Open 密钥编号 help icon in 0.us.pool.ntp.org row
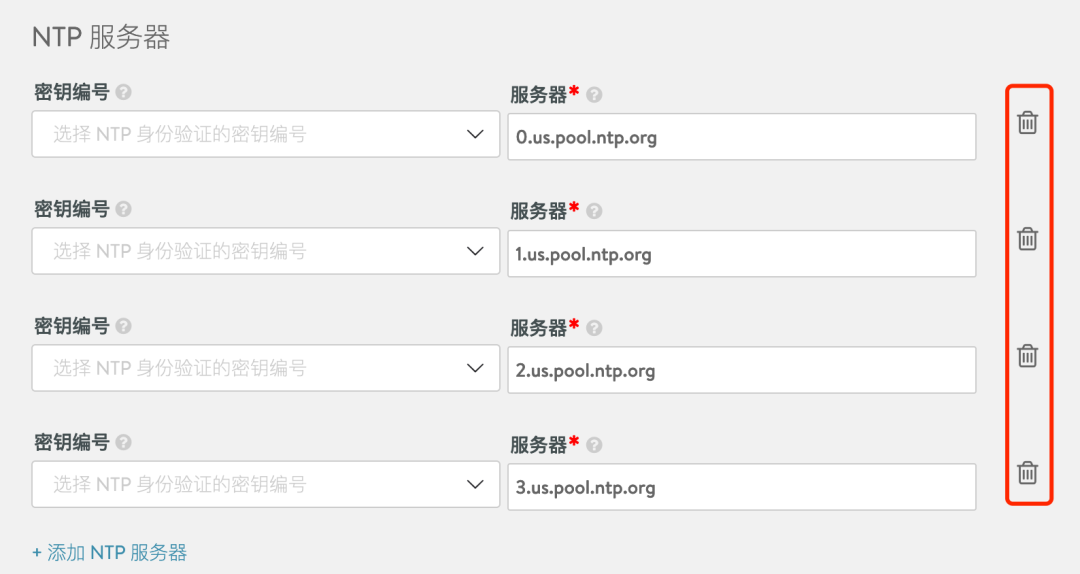Viewport: 1080px width, 574px height. point(123,92)
